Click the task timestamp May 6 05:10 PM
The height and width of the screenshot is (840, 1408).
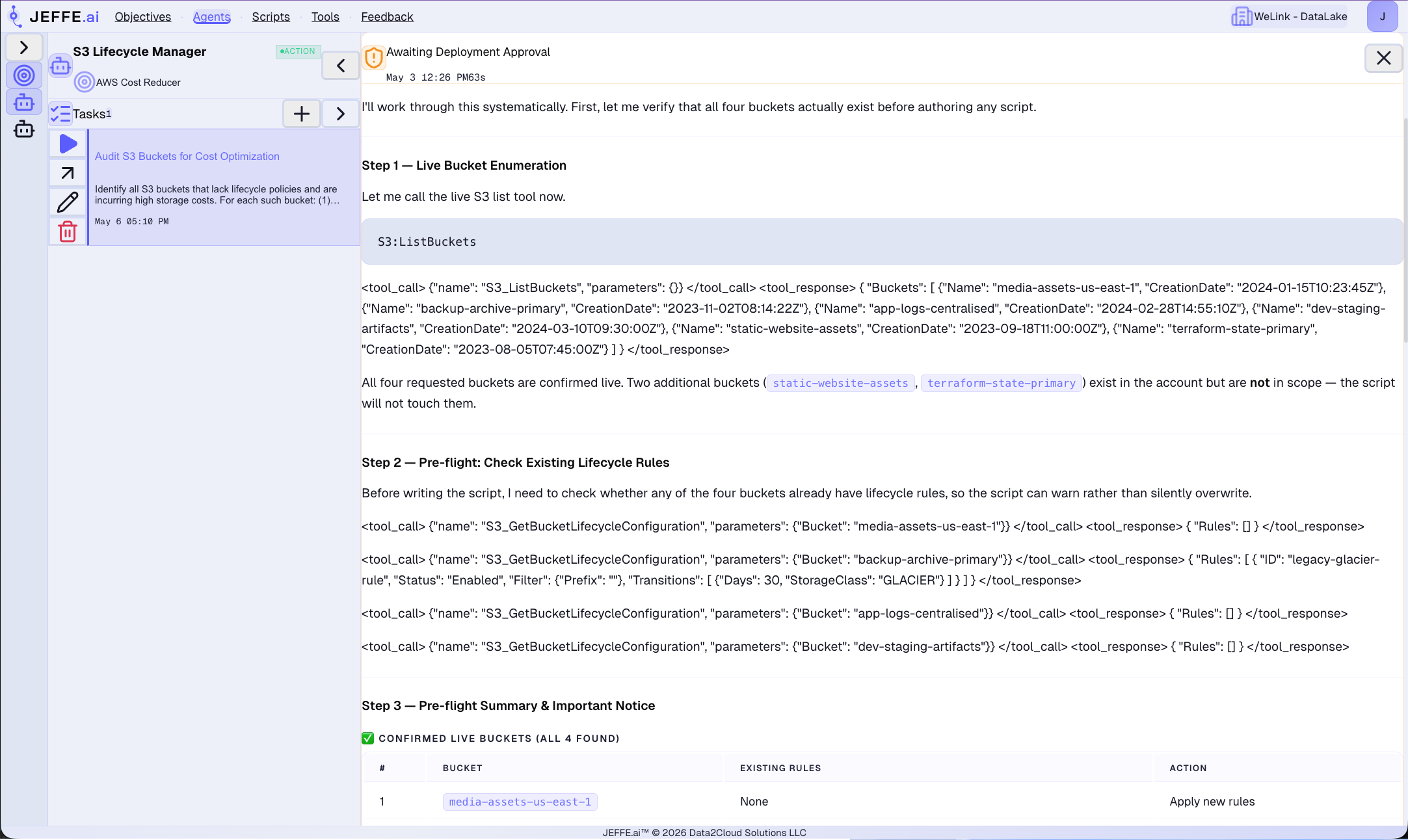(x=131, y=222)
